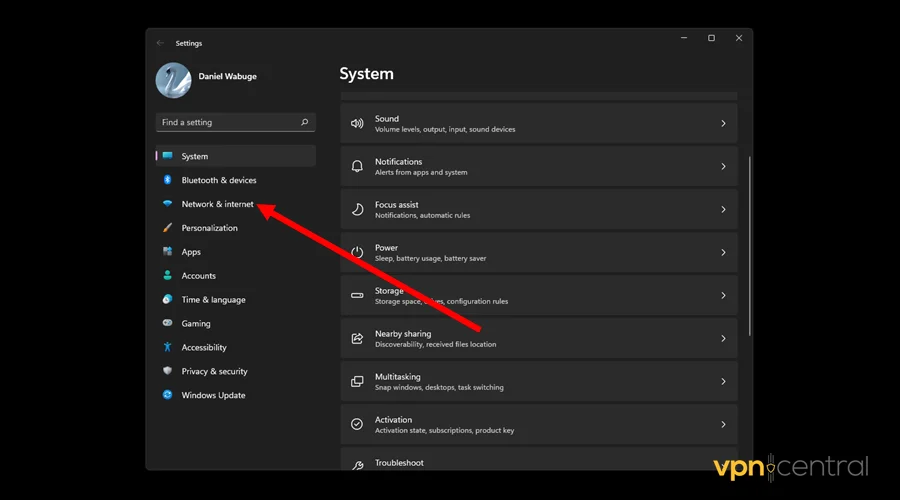Expand the Activation row chevron
This screenshot has height=500, width=900.
[723, 424]
